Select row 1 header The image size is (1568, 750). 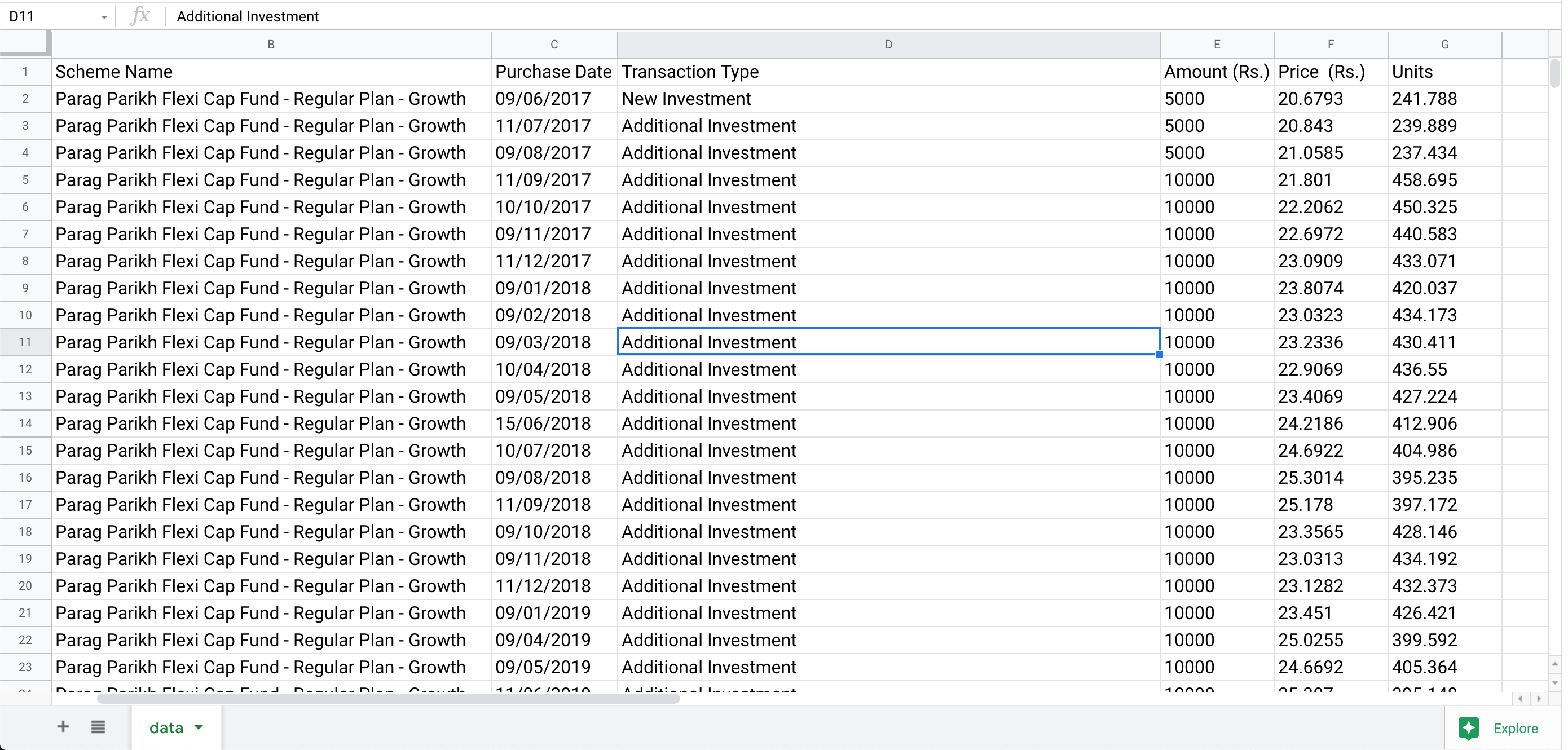25,72
